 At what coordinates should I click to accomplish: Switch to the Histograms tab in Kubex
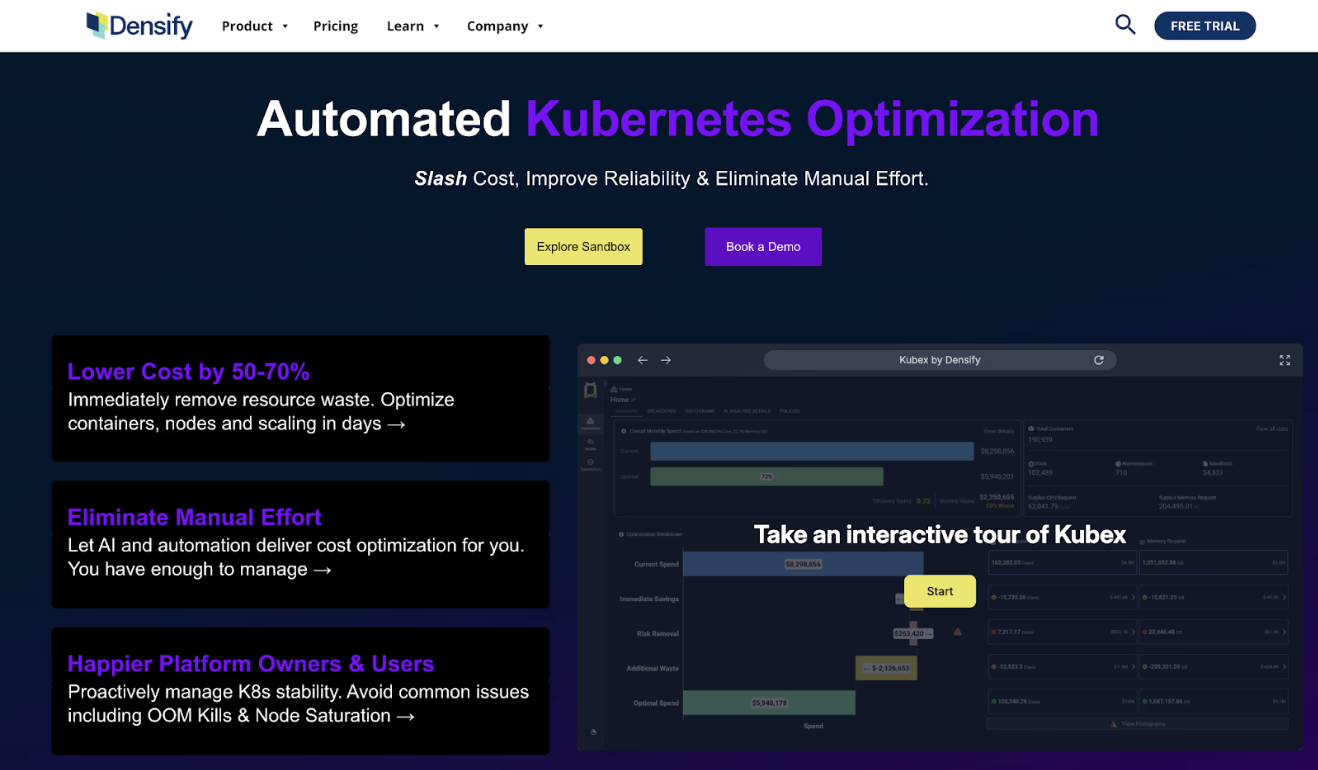point(700,411)
